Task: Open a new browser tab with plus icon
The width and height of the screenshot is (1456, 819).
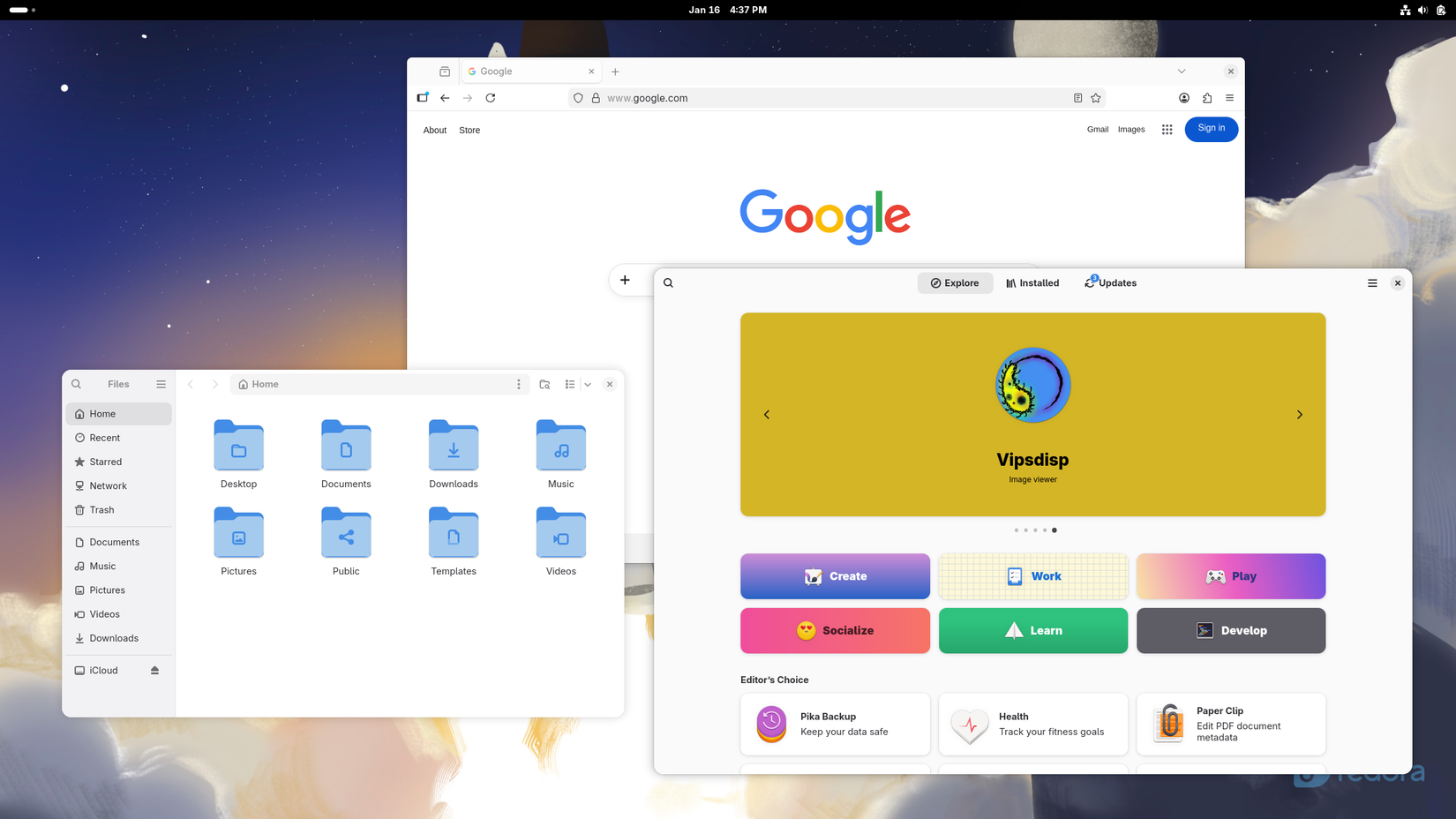Action: 615,71
